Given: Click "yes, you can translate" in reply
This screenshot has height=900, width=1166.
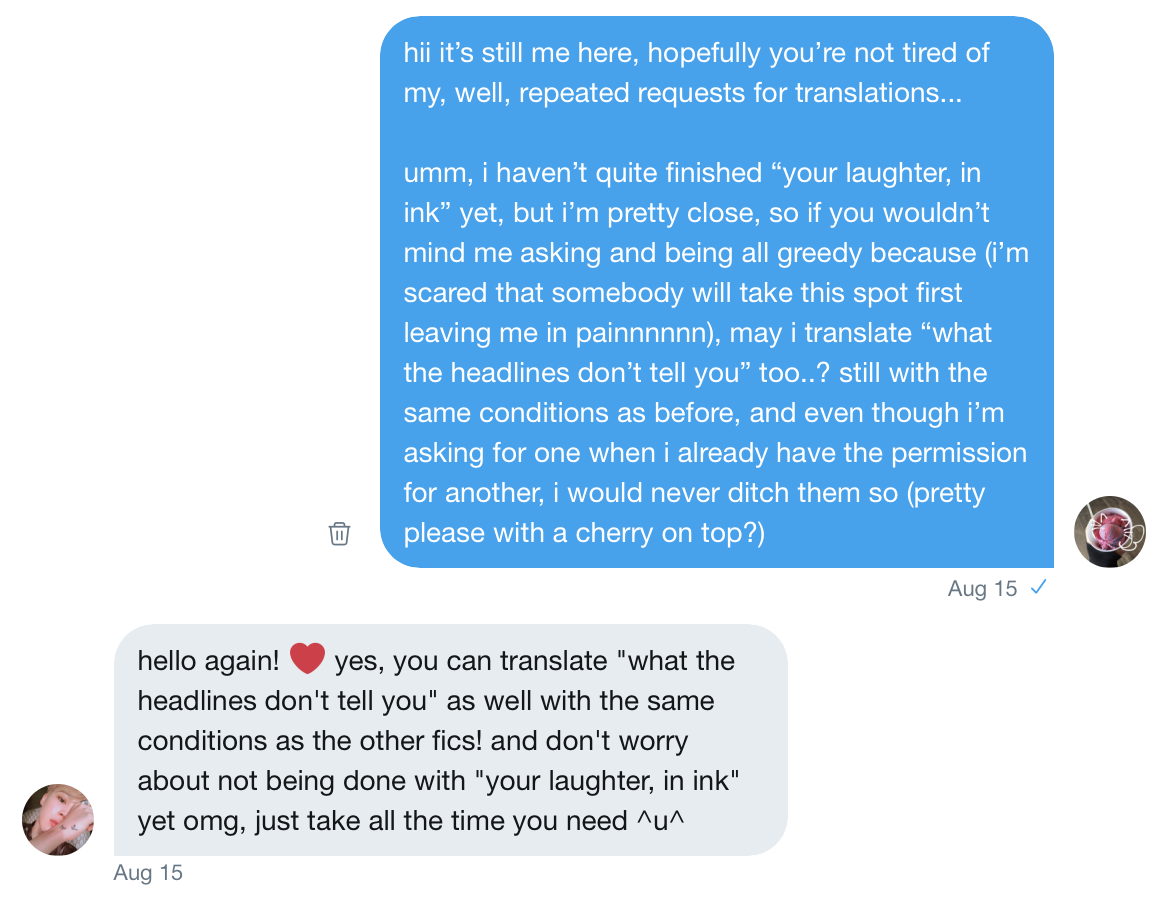Looking at the screenshot, I should click(470, 661).
